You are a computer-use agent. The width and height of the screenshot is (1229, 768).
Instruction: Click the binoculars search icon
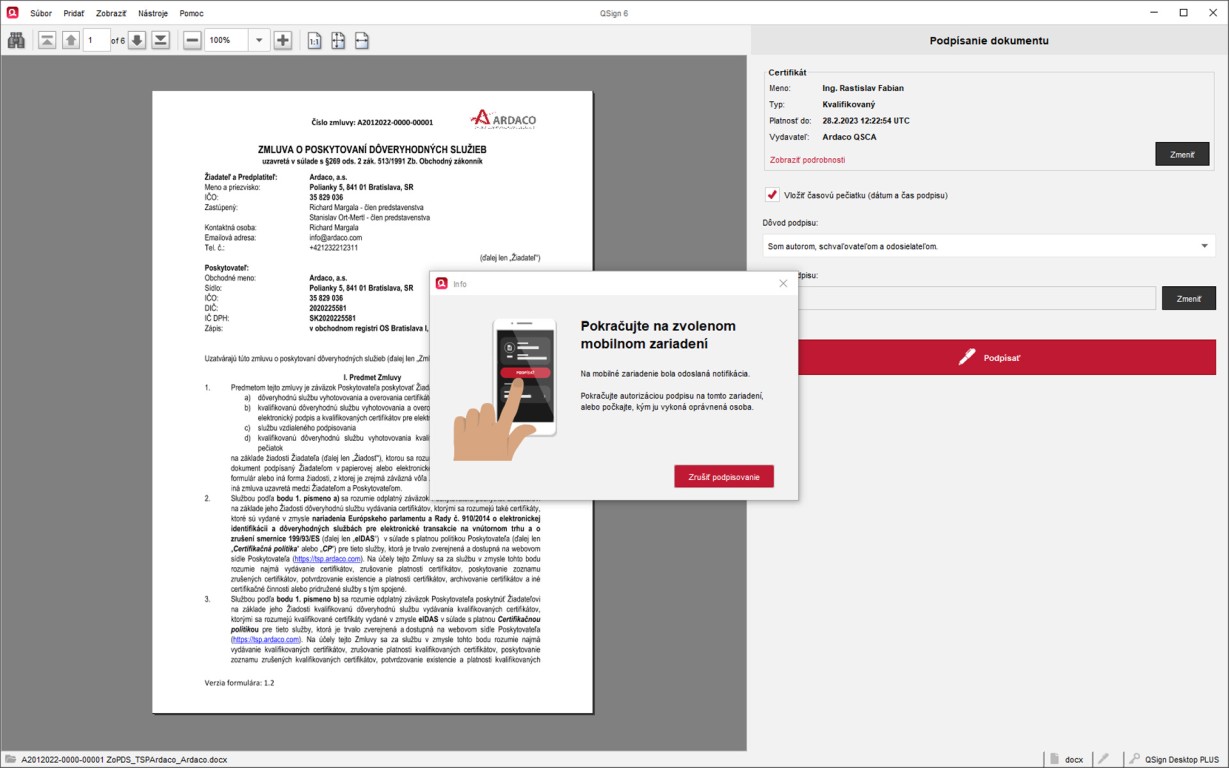point(16,40)
